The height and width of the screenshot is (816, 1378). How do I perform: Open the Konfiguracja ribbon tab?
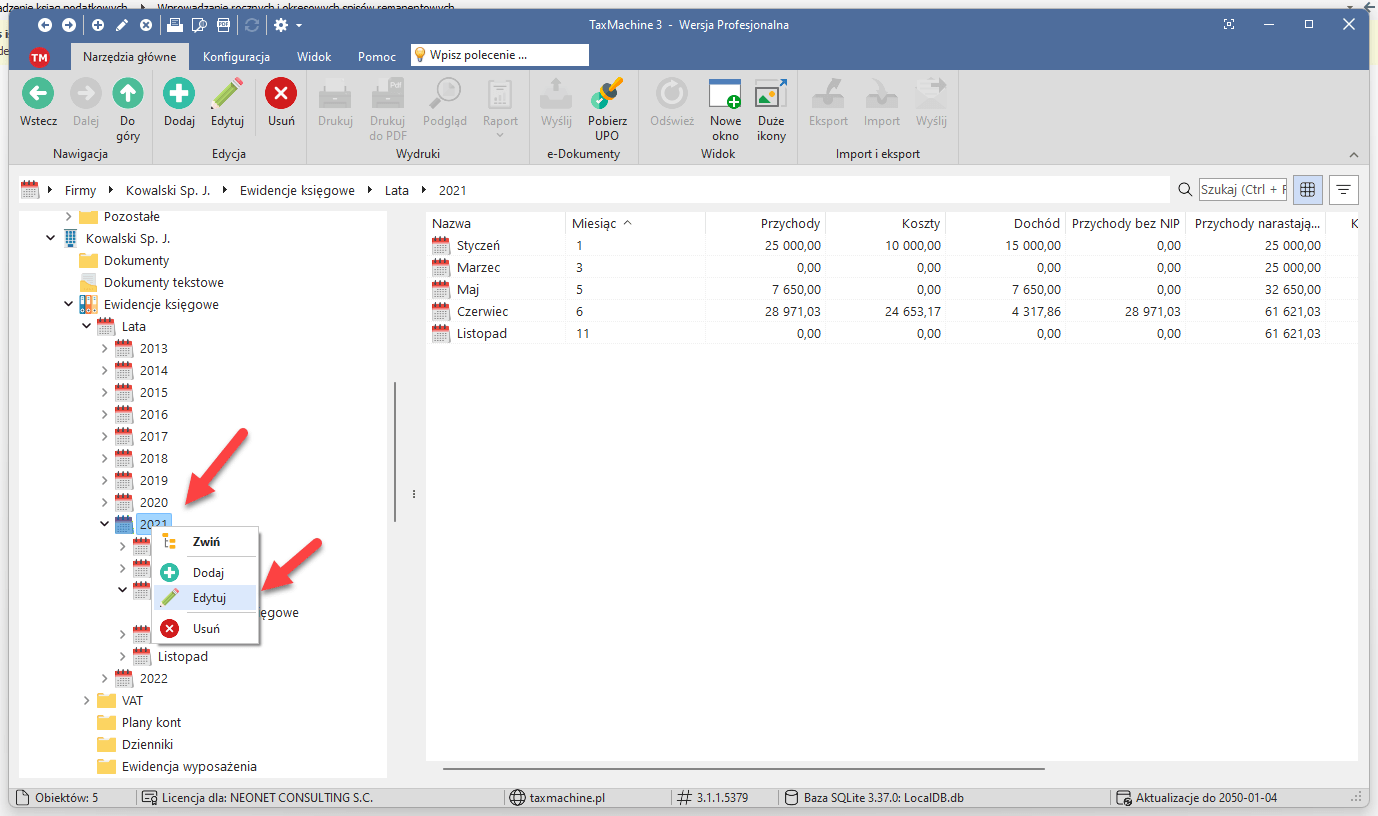pos(236,57)
